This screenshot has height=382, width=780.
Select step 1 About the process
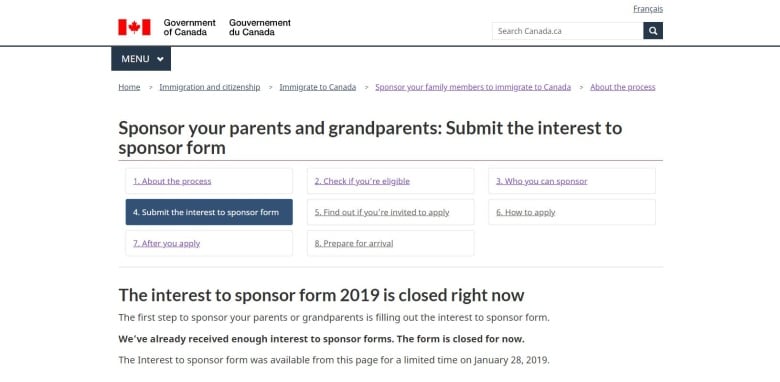(x=209, y=181)
